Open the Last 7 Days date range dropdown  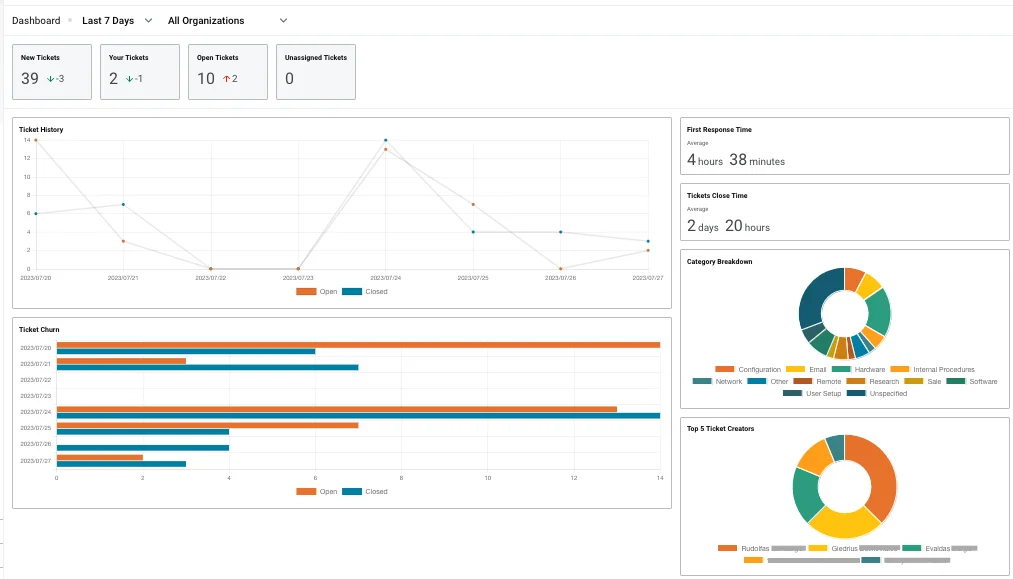pos(117,20)
